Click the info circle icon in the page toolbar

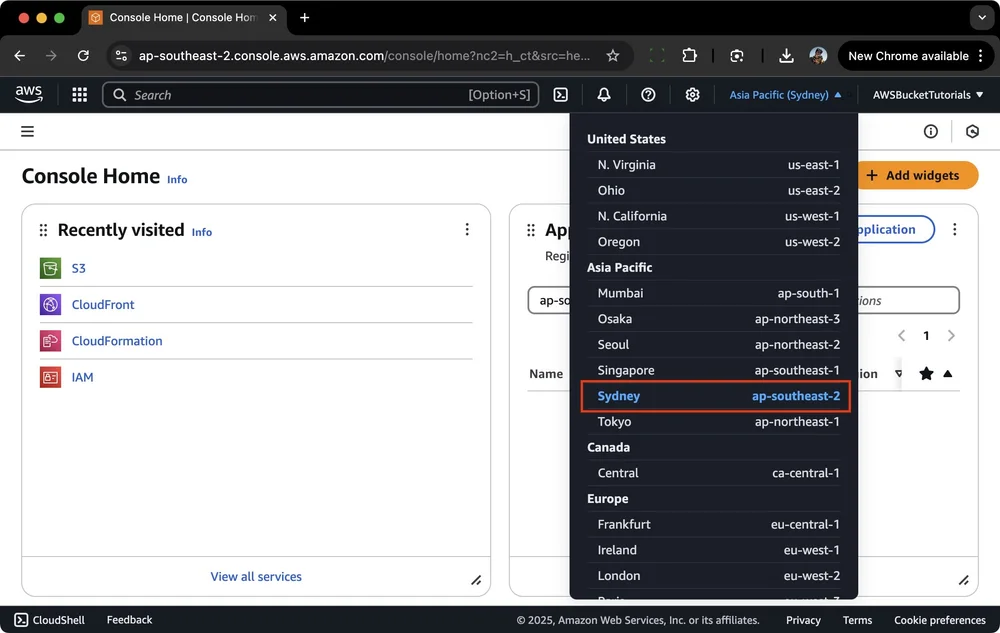tap(930, 131)
